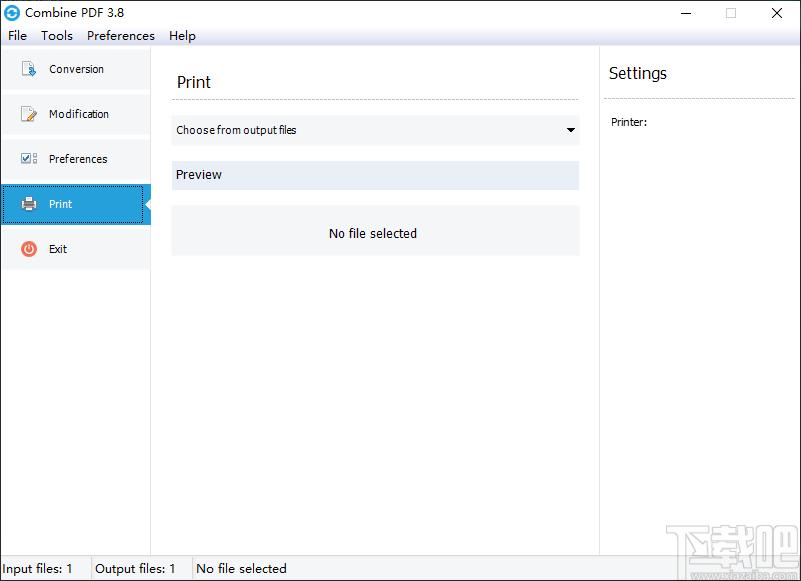Switch to the Modification section
801x581 pixels.
point(78,114)
